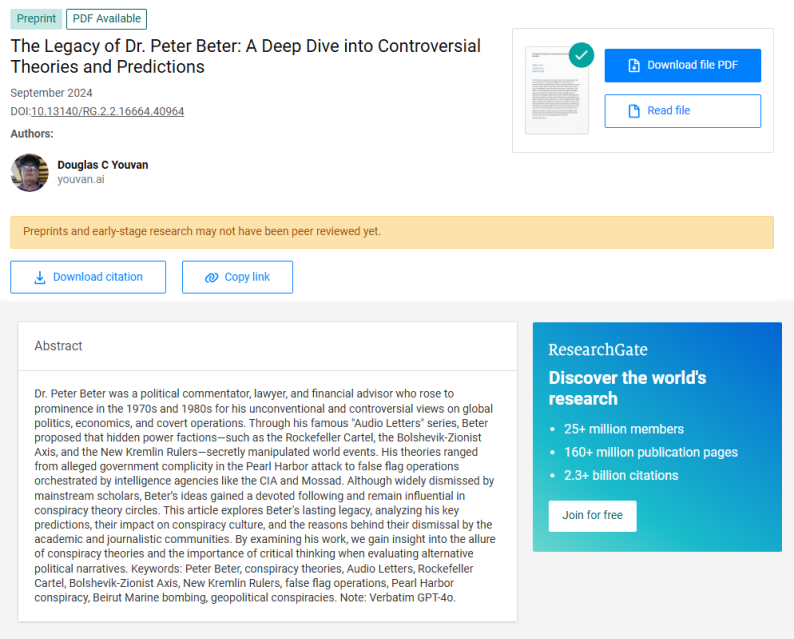794x639 pixels.
Task: Click the chain icon in Copy link
Action: point(211,277)
